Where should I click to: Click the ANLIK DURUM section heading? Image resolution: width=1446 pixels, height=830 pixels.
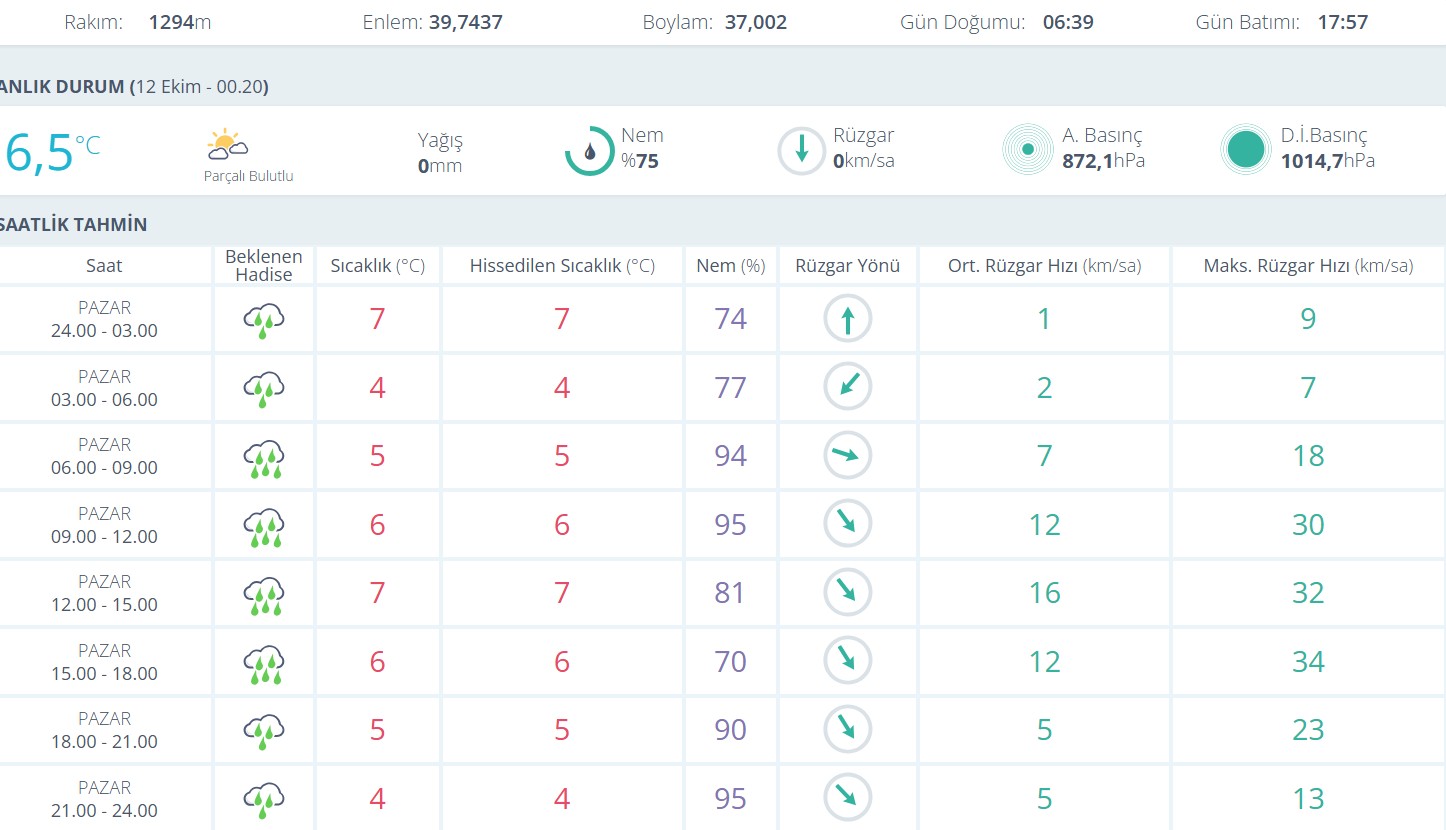[x=134, y=87]
